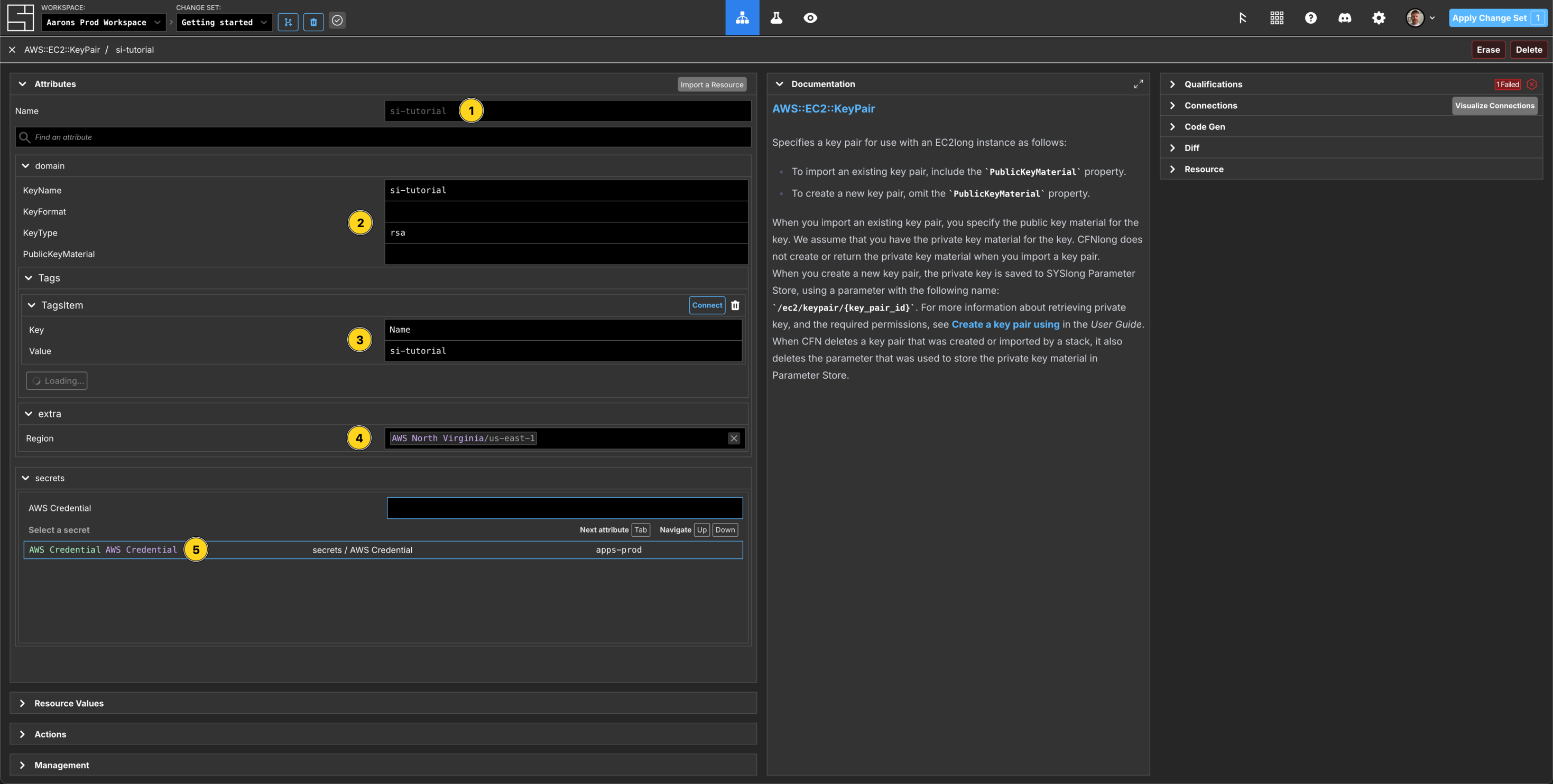Image resolution: width=1553 pixels, height=784 pixels.
Task: Select the apps-prod AWS Credential secret
Action: click(383, 549)
